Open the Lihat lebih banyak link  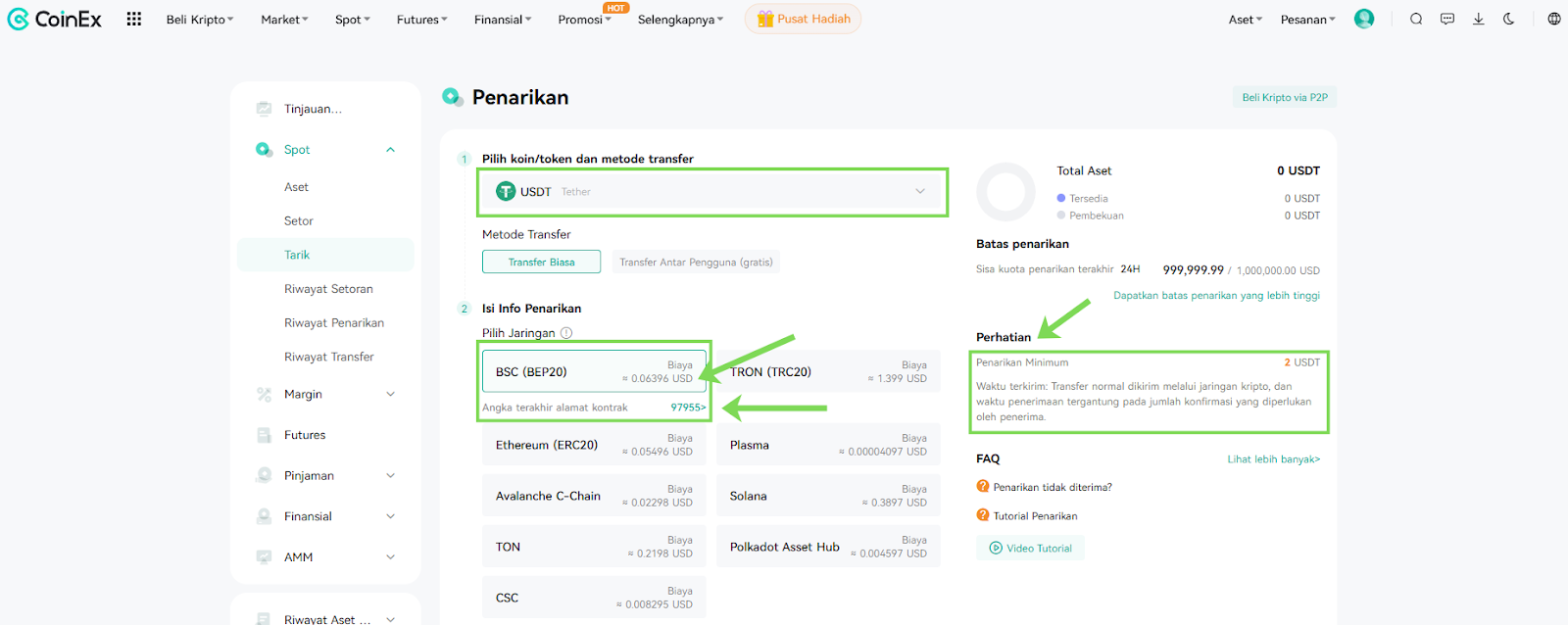1274,458
